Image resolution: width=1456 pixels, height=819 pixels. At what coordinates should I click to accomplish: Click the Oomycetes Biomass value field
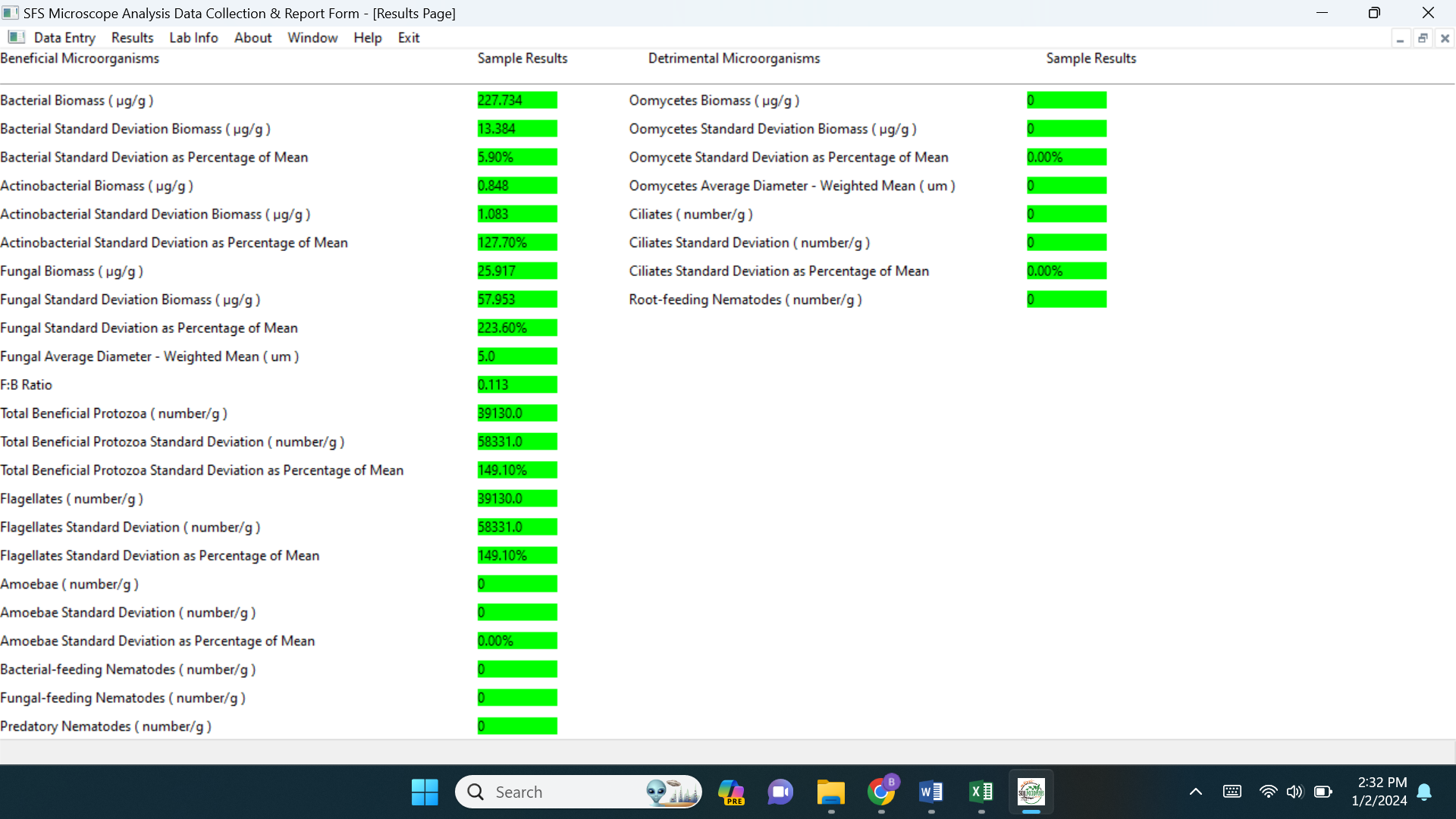(x=1066, y=100)
